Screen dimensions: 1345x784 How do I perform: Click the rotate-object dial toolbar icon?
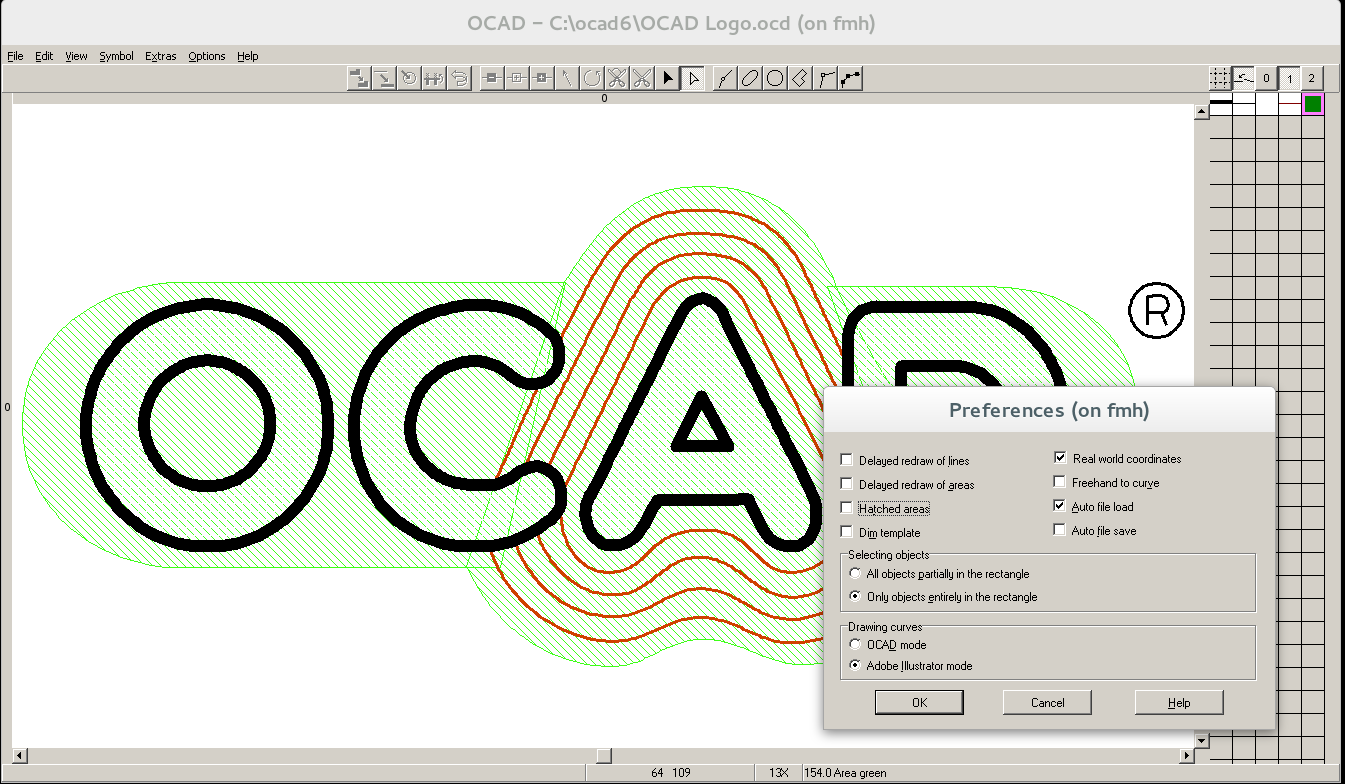(409, 78)
